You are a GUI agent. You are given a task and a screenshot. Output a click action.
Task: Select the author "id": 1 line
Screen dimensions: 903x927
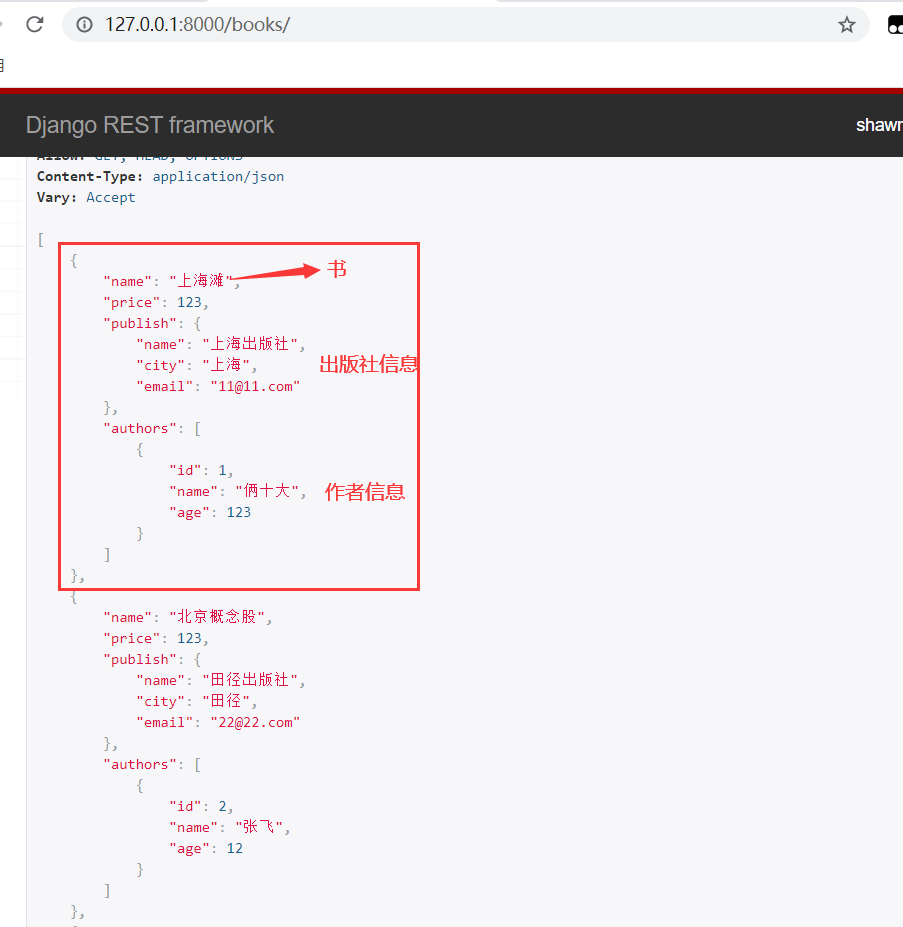[x=201, y=471]
